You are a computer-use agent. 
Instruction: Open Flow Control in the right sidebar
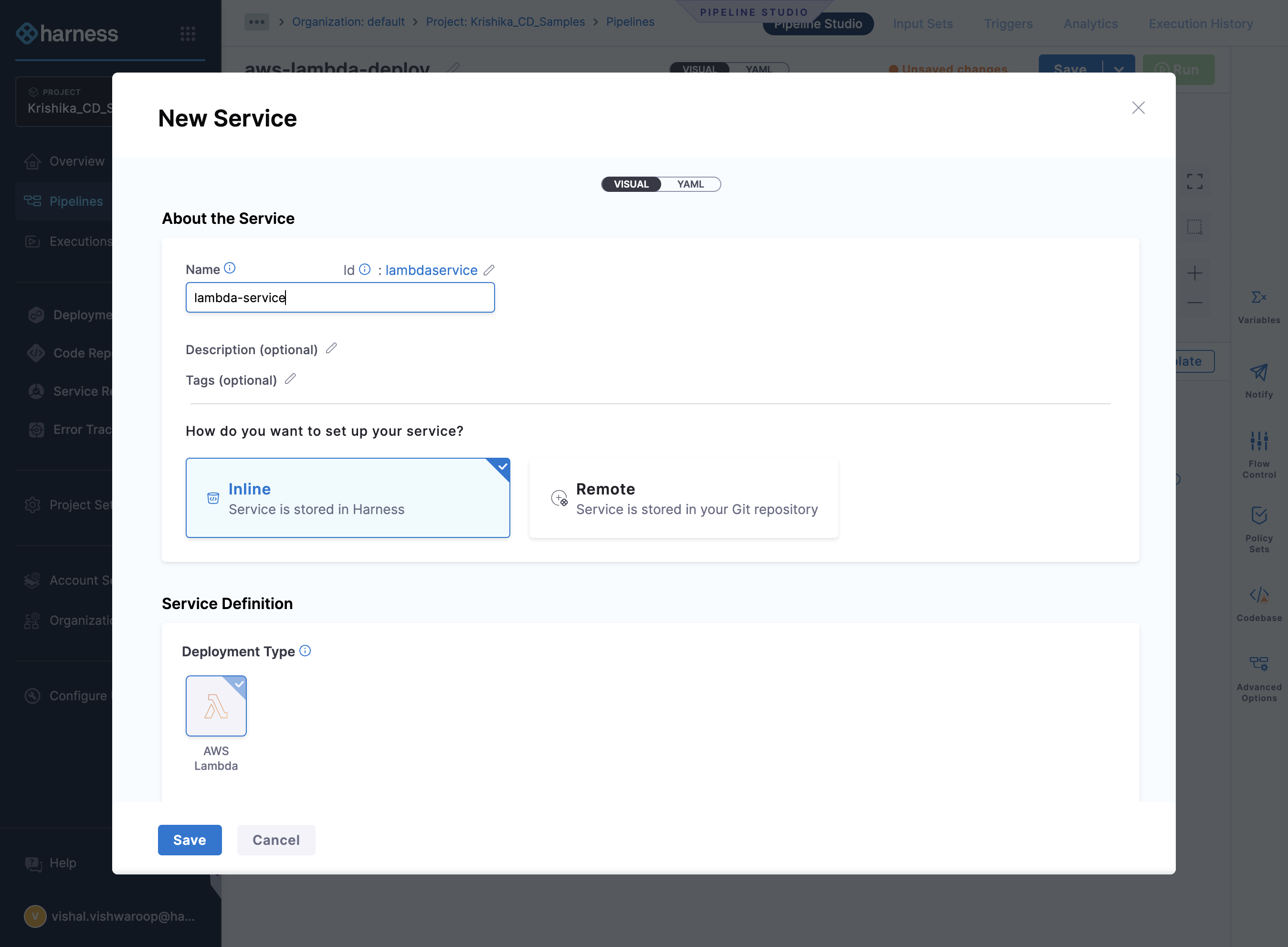pyautogui.click(x=1259, y=454)
